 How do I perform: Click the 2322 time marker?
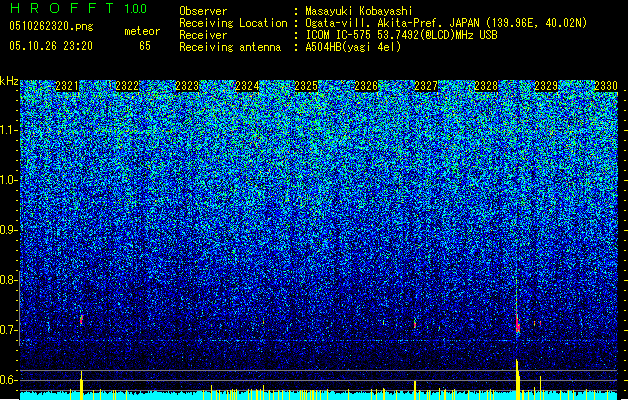(x=127, y=86)
